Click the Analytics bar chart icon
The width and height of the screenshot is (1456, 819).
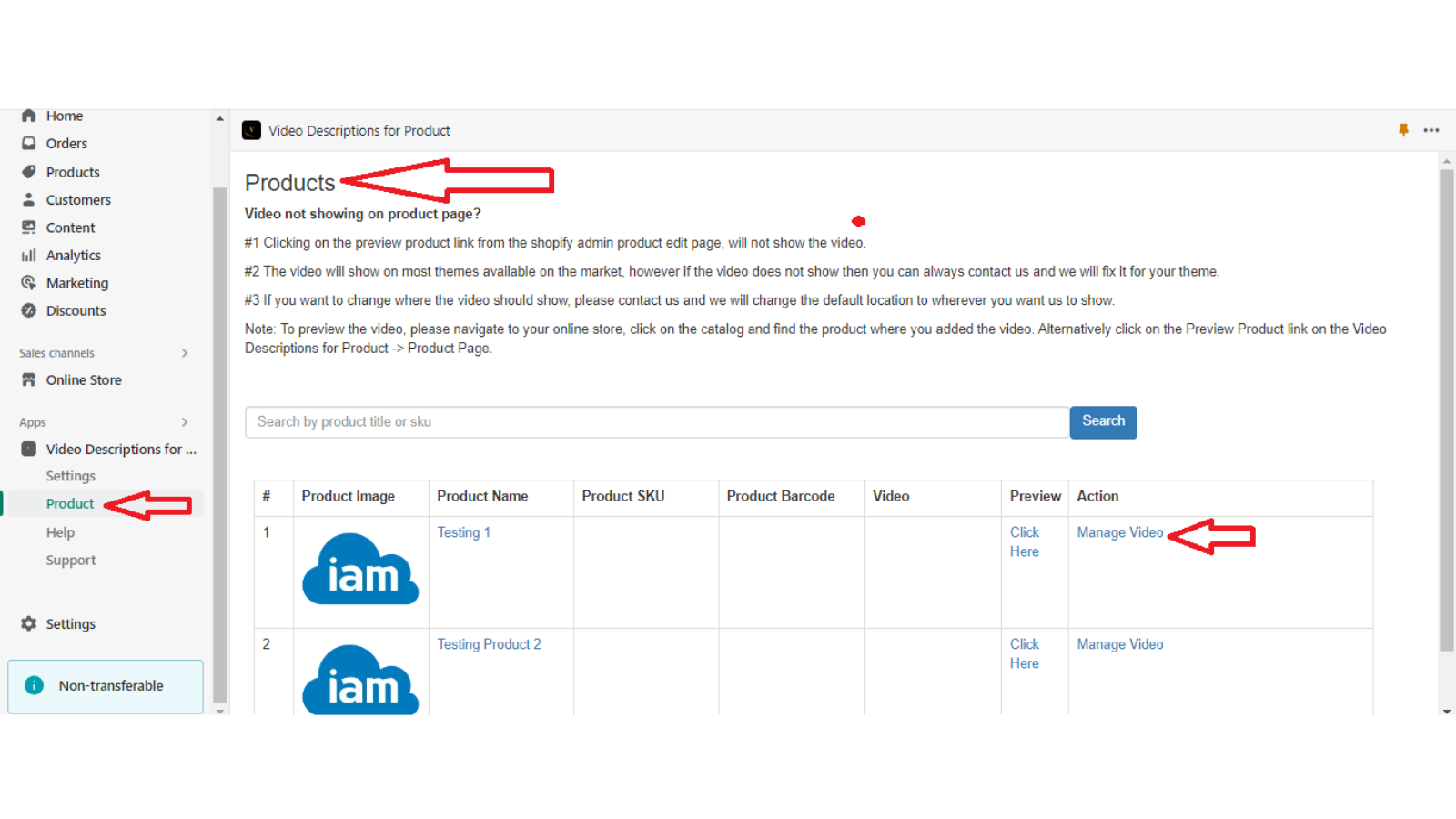(28, 256)
